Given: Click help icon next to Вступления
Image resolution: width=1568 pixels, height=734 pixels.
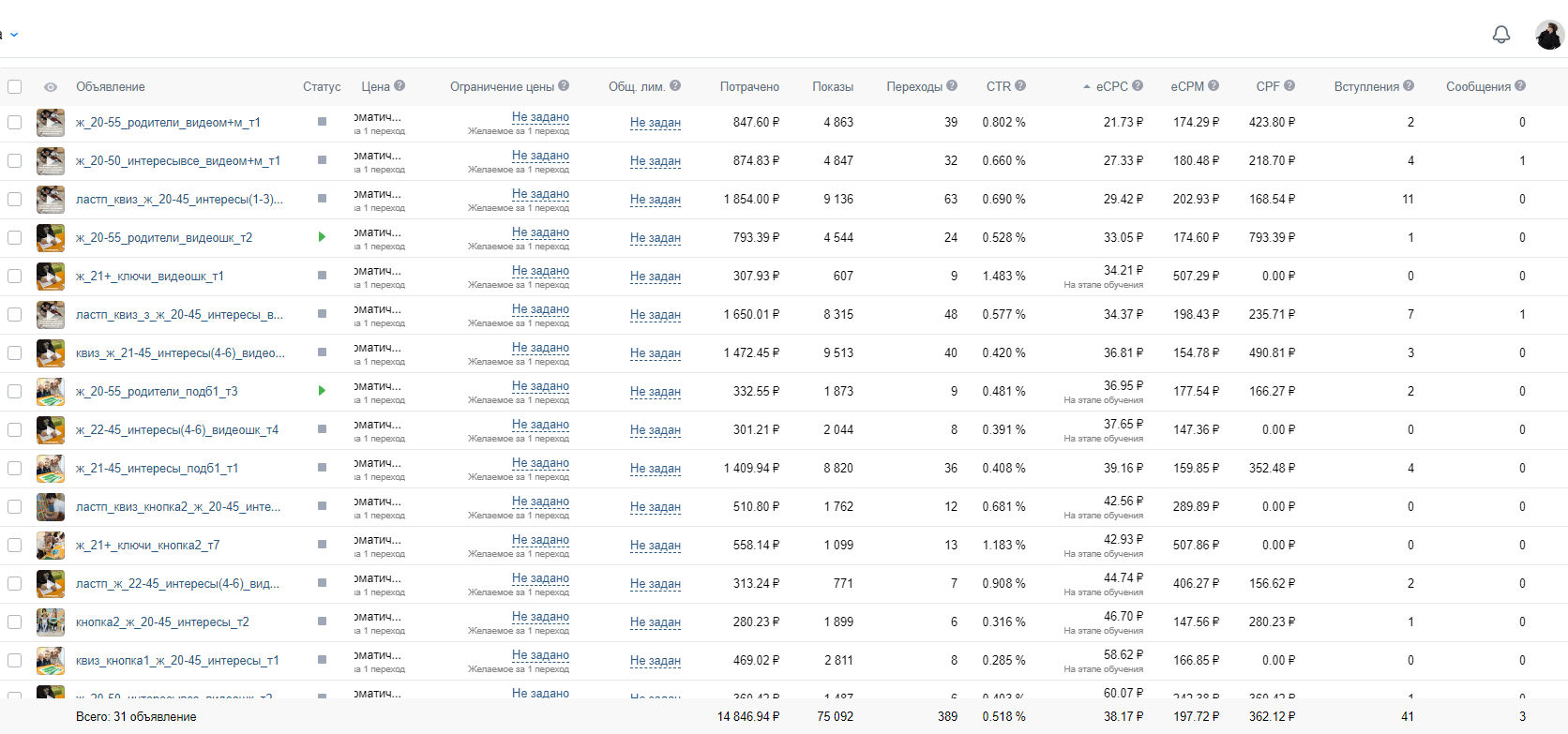Looking at the screenshot, I should [x=1409, y=85].
